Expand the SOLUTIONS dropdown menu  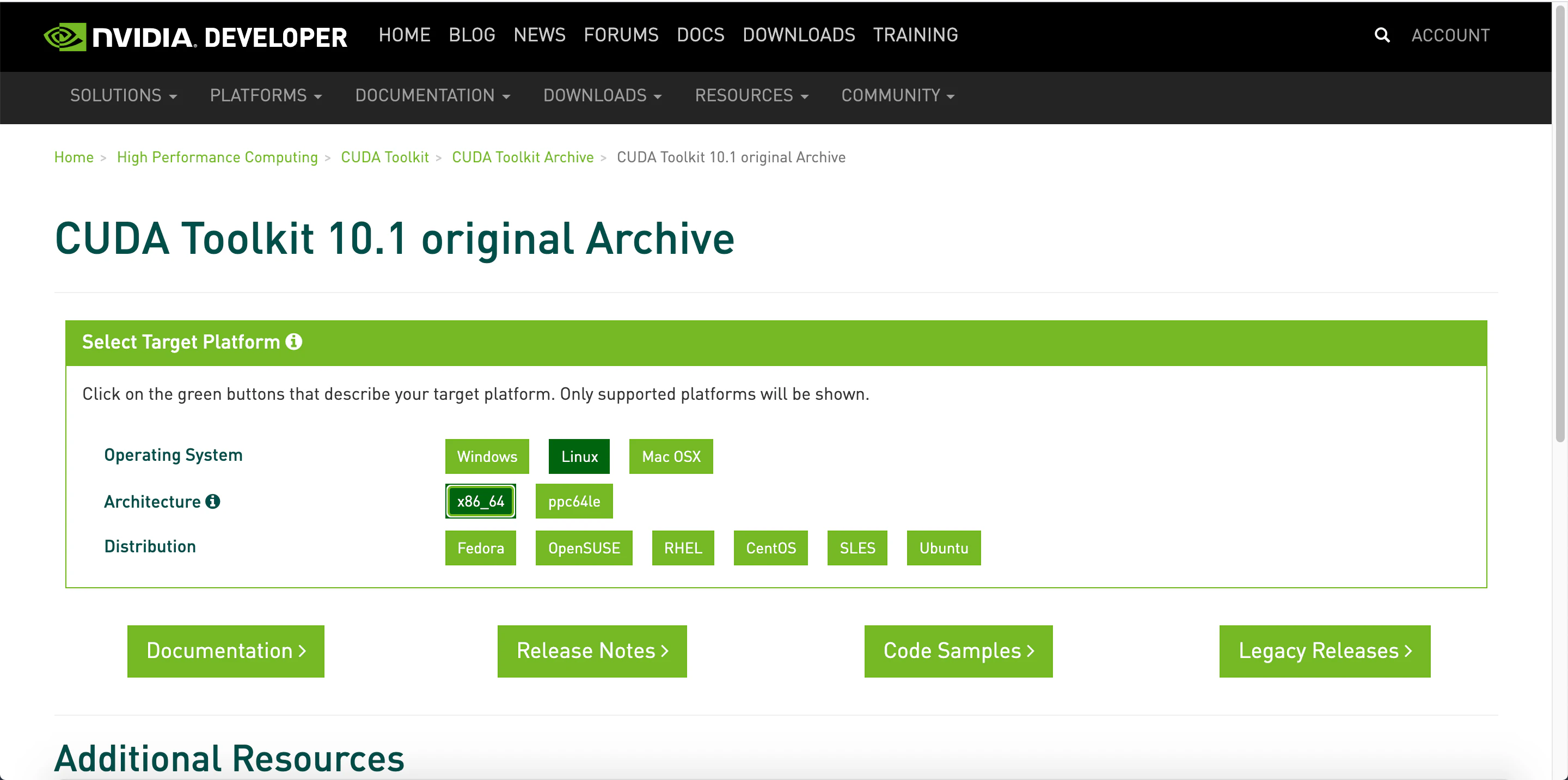click(x=123, y=96)
